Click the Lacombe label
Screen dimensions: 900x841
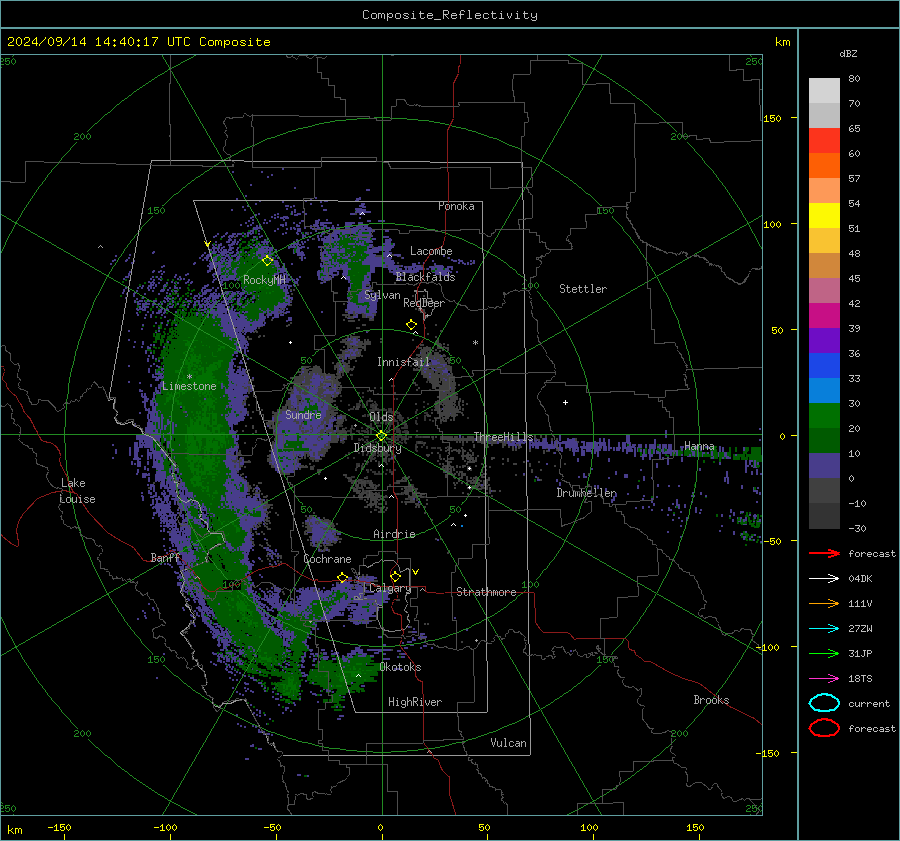[x=431, y=251]
